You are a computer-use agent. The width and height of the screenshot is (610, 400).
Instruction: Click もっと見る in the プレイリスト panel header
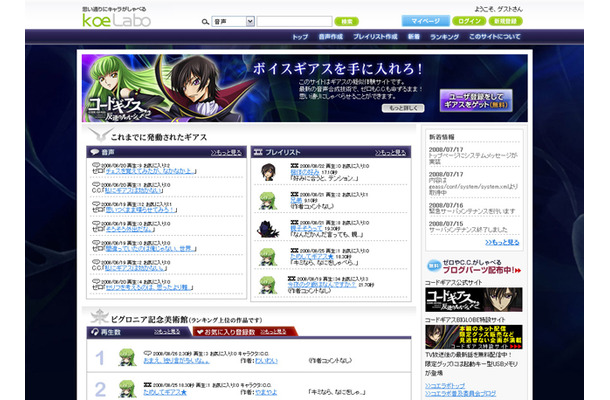[390, 153]
